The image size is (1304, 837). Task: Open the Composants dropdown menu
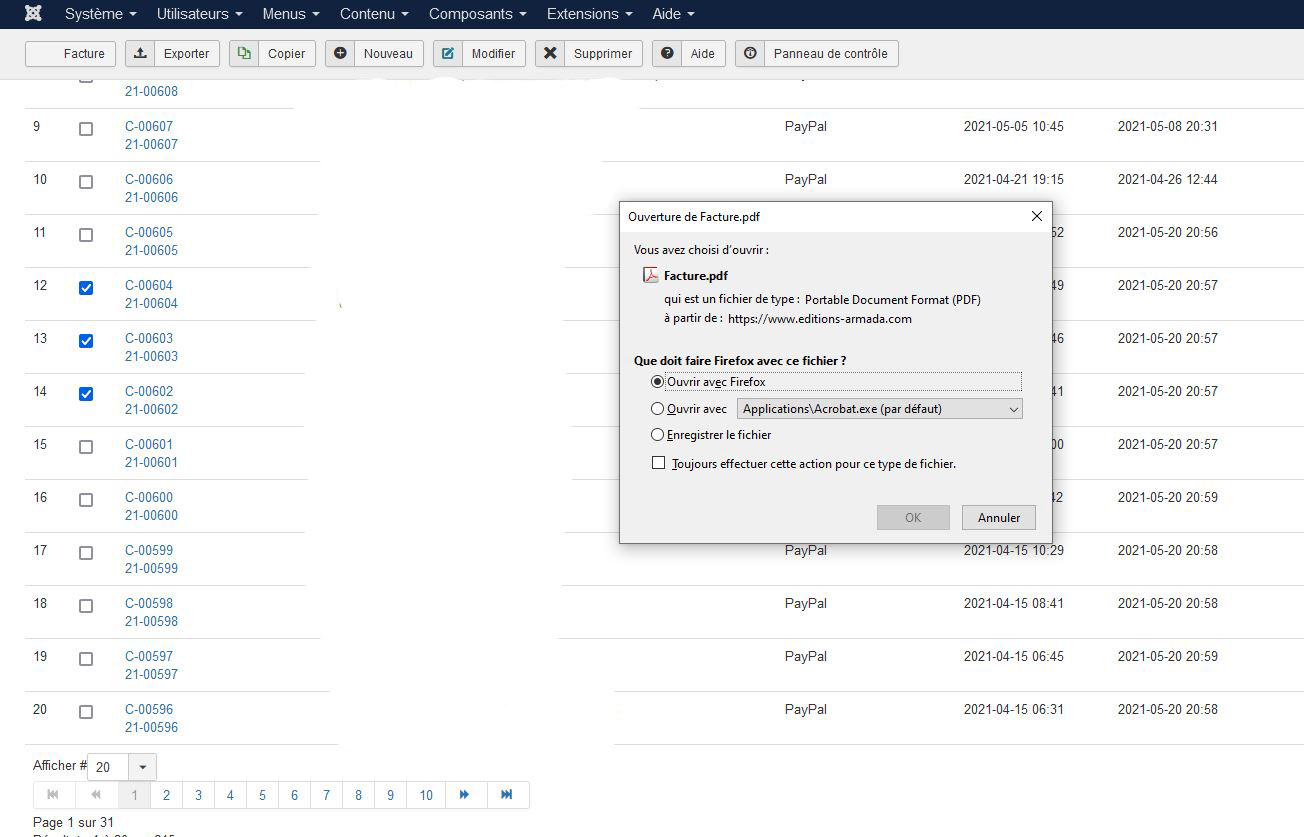pyautogui.click(x=478, y=14)
